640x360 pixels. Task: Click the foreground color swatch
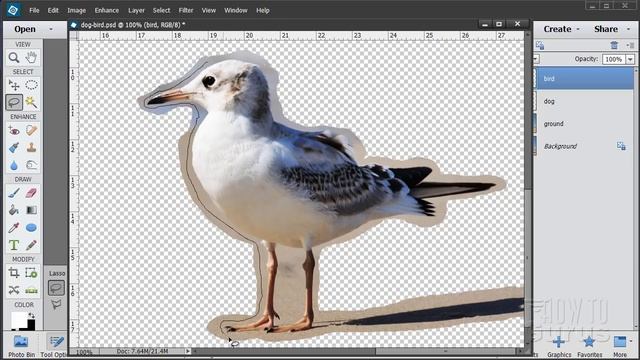(x=18, y=319)
